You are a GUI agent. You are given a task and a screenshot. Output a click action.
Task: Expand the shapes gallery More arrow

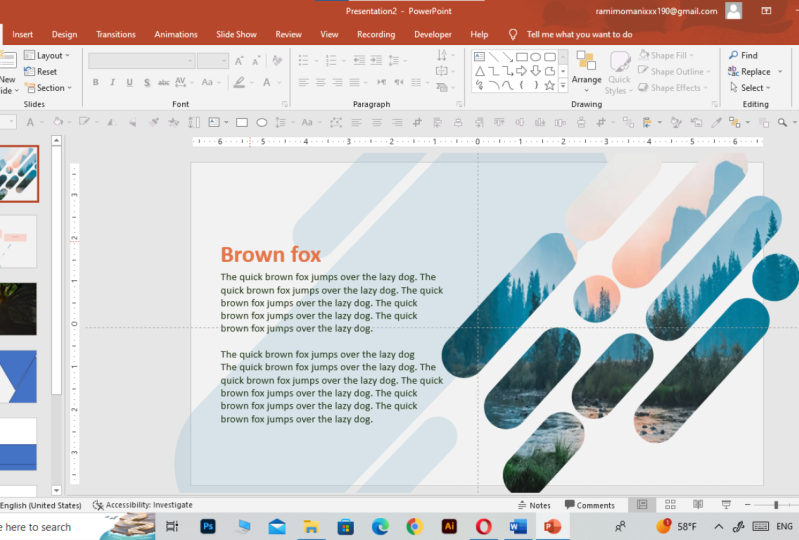tap(563, 86)
